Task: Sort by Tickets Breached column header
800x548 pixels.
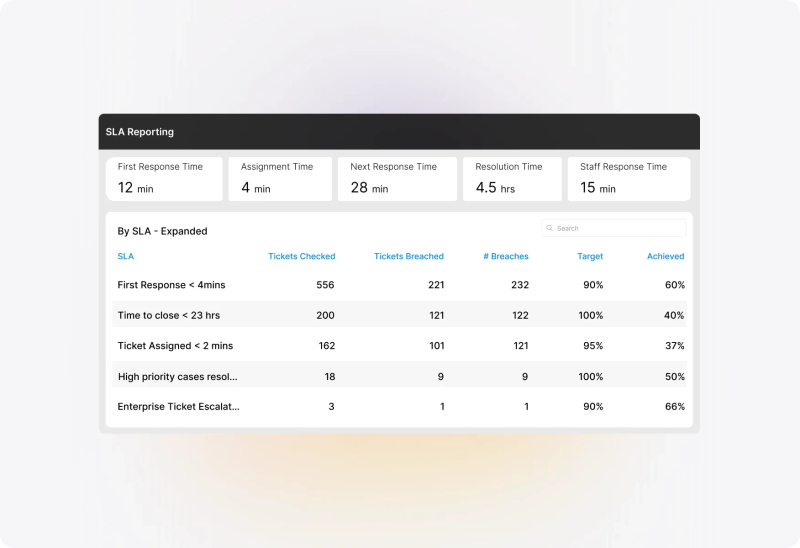Action: pyautogui.click(x=409, y=256)
